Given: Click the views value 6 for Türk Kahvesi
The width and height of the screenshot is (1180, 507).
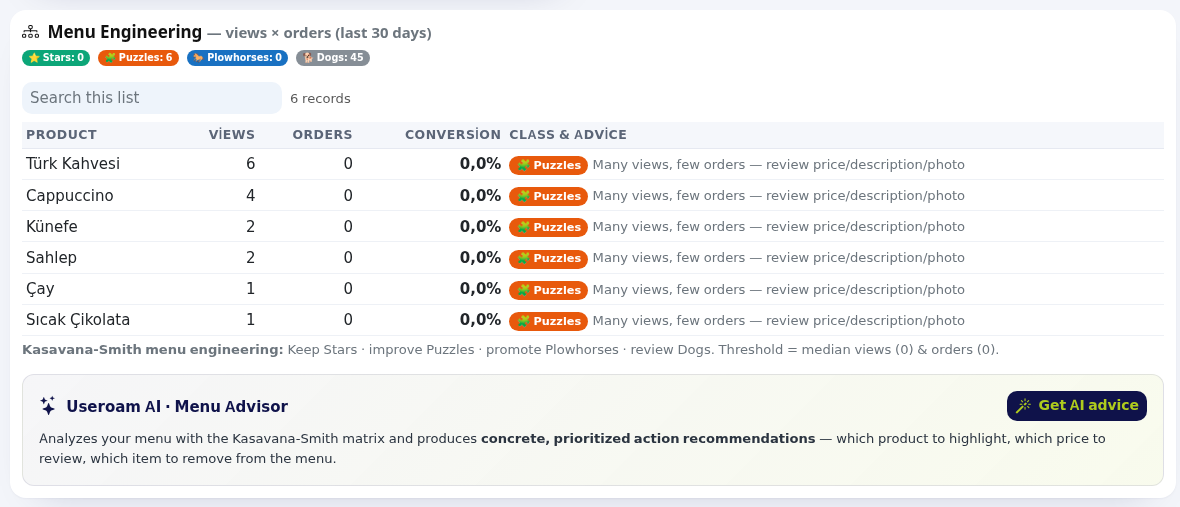Looking at the screenshot, I should [251, 164].
